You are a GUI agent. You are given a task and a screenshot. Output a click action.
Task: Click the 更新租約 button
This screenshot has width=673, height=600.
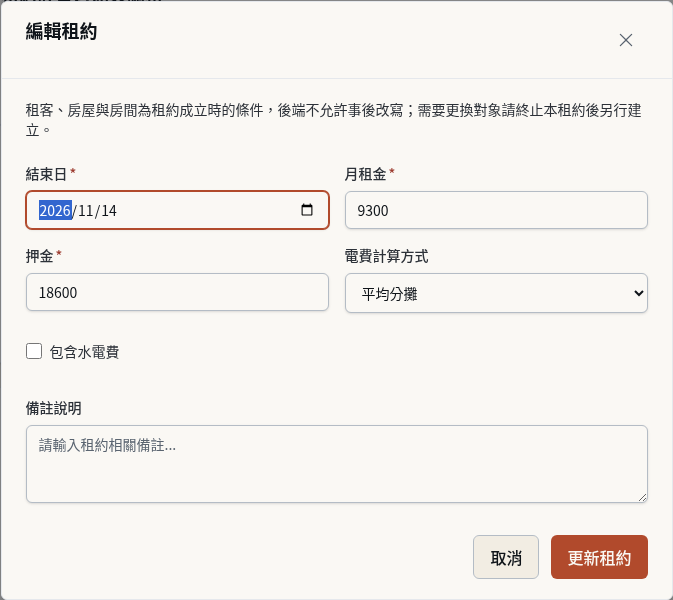599,557
